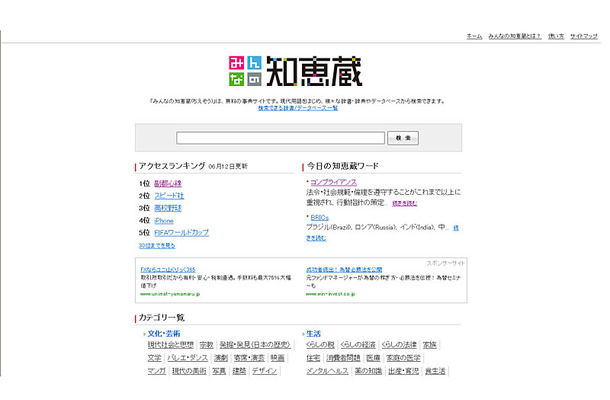This screenshot has height=400, width=610.
Task: Click the www.win-invest.co.jp sponsor URL
Action: point(331,294)
